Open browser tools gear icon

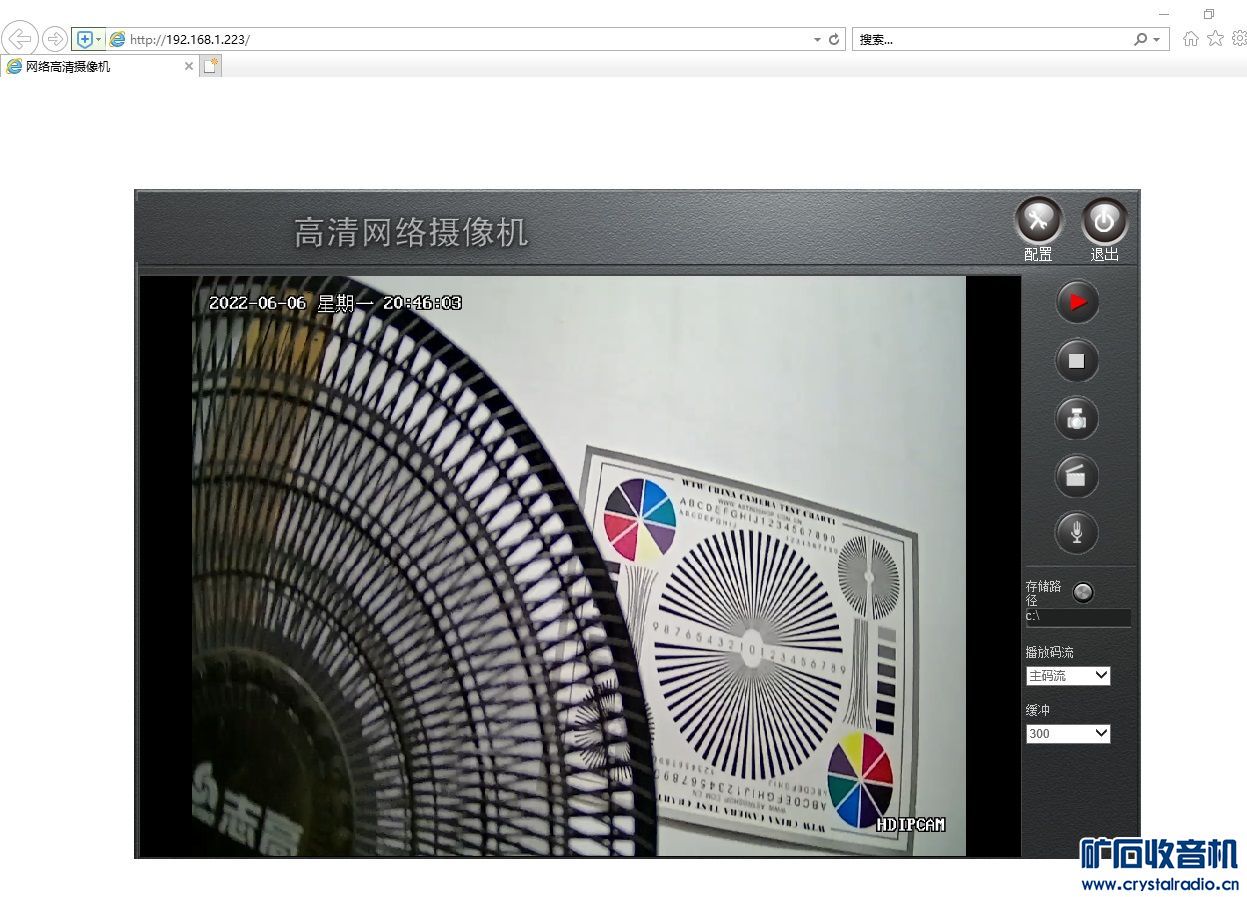pos(1239,38)
